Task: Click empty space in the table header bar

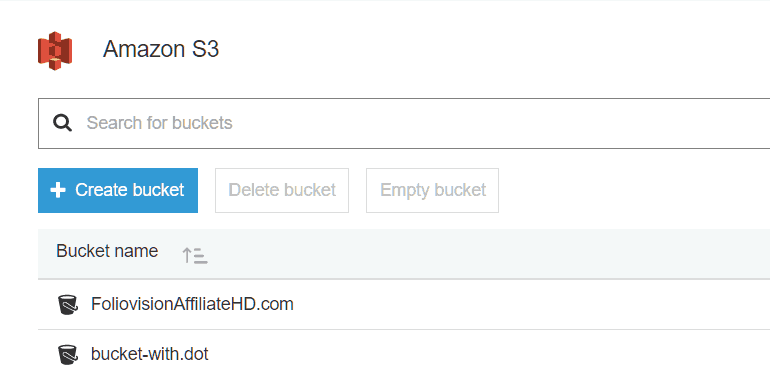Action: tap(491, 254)
